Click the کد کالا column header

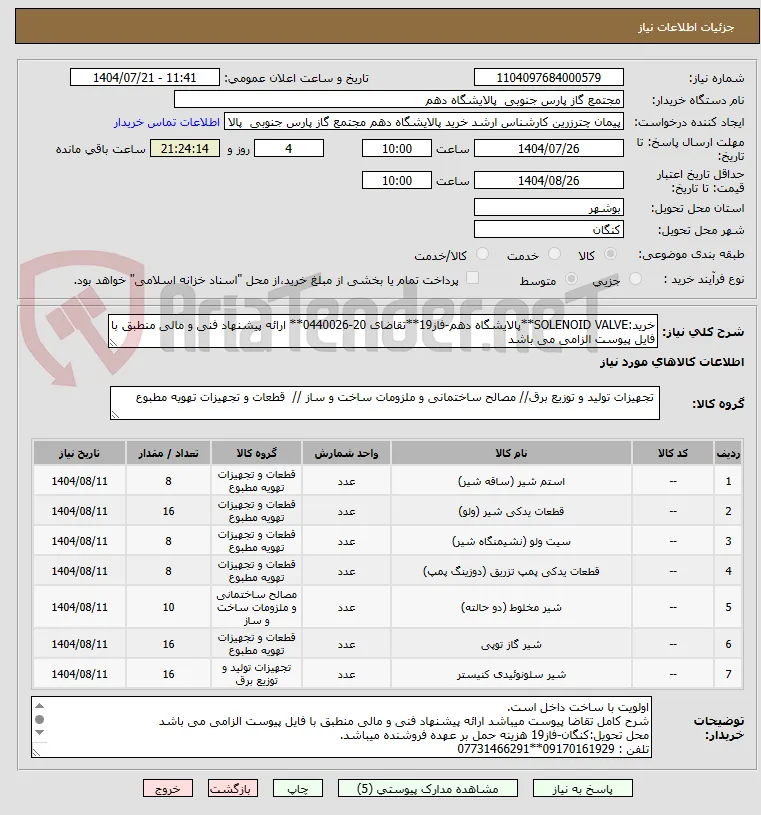pos(673,453)
